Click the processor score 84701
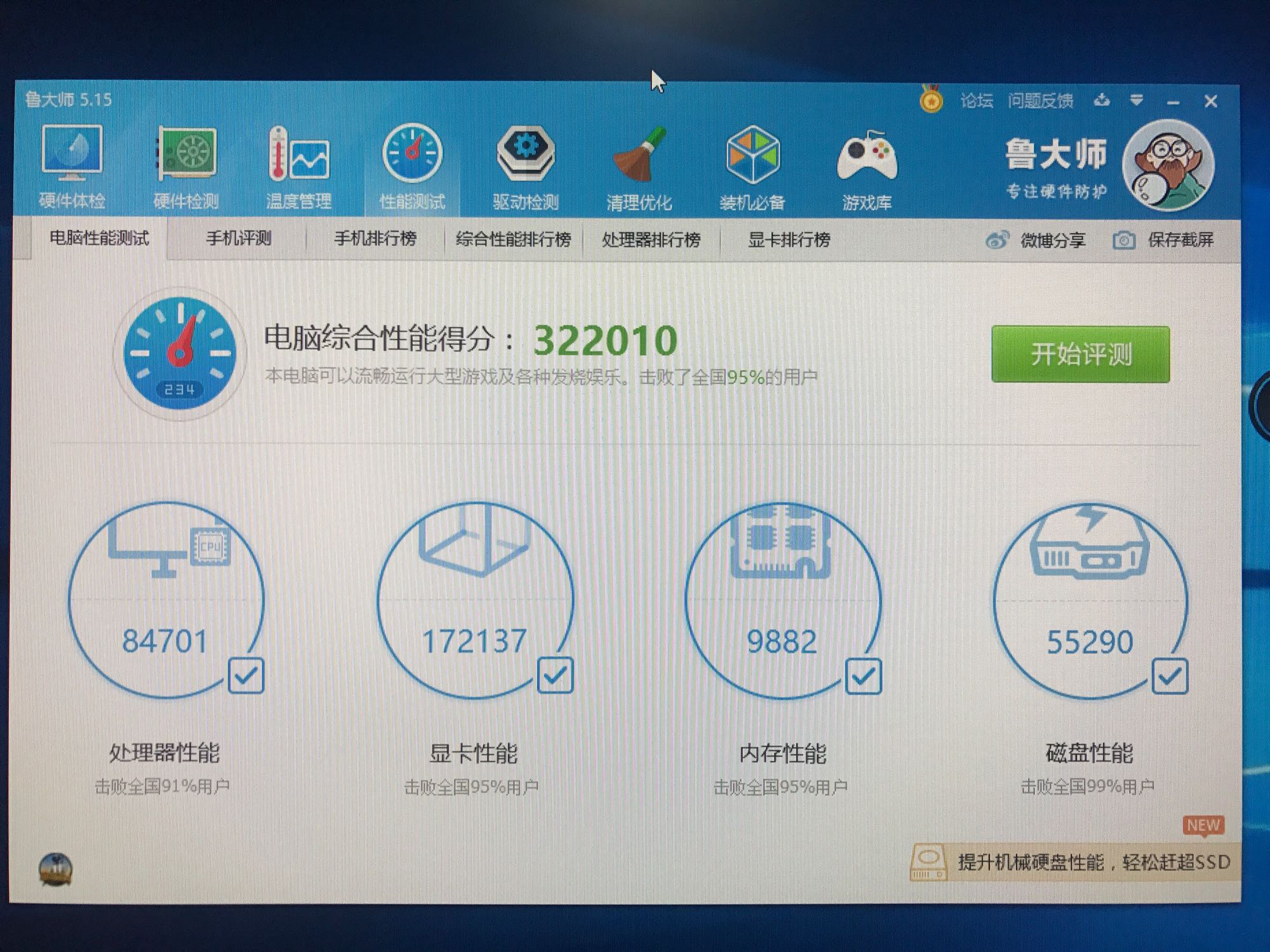The height and width of the screenshot is (952, 1270). pos(165,642)
